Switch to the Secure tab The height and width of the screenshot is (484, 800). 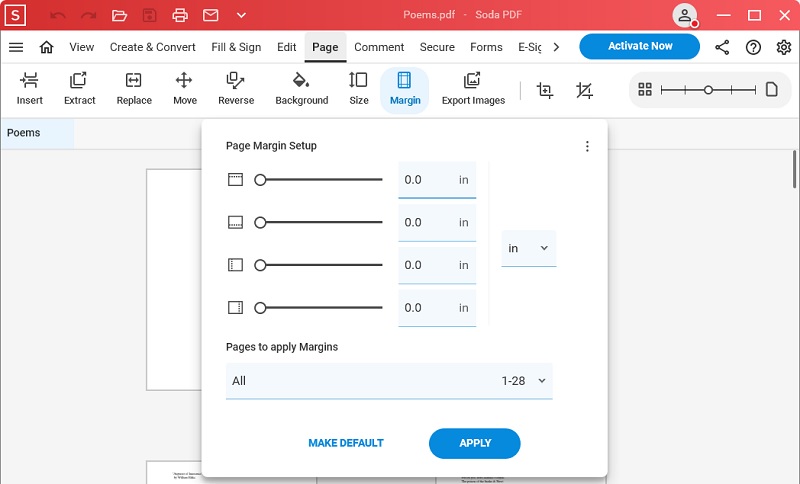(x=437, y=47)
